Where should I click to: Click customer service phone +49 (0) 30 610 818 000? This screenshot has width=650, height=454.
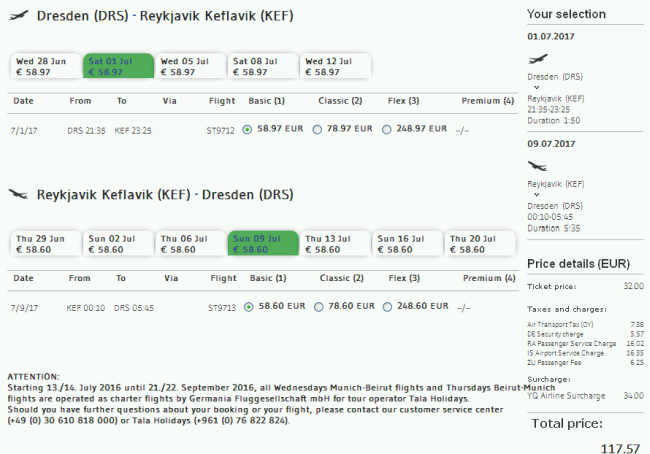click(63, 421)
